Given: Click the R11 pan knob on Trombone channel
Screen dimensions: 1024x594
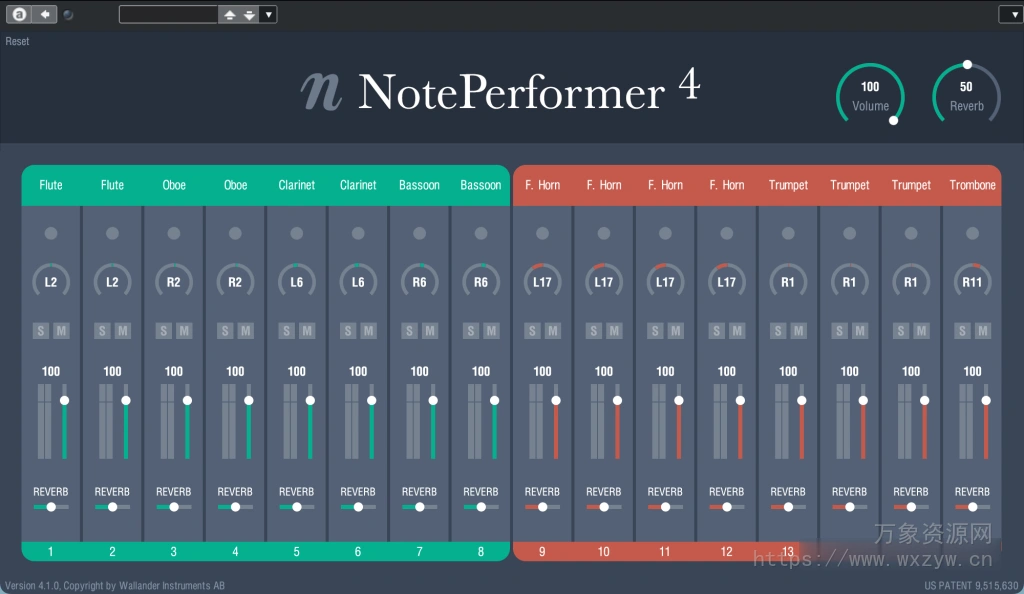Looking at the screenshot, I should click(971, 281).
